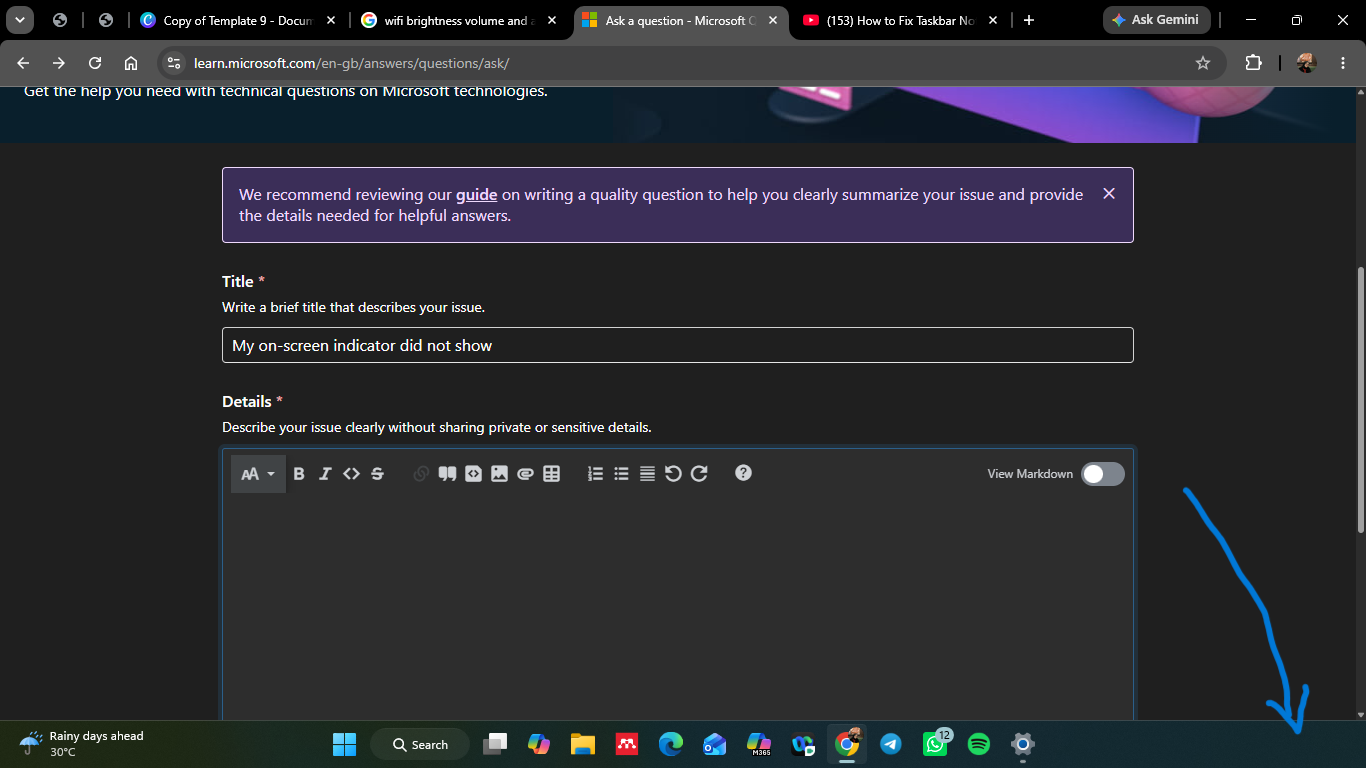View site information icon in address bar
The image size is (1366, 768).
[174, 63]
